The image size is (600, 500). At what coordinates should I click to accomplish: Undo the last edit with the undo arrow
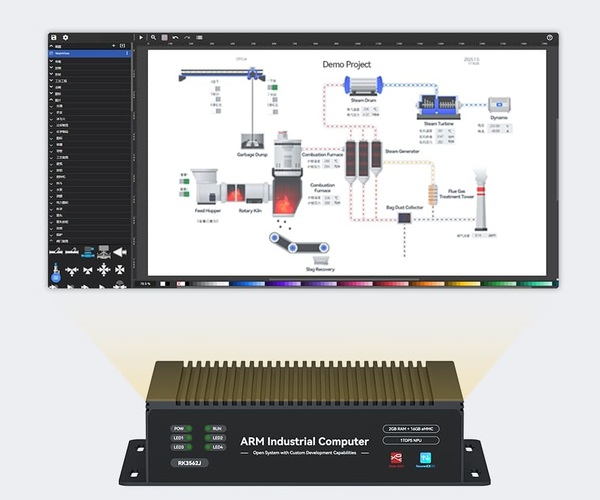click(175, 37)
